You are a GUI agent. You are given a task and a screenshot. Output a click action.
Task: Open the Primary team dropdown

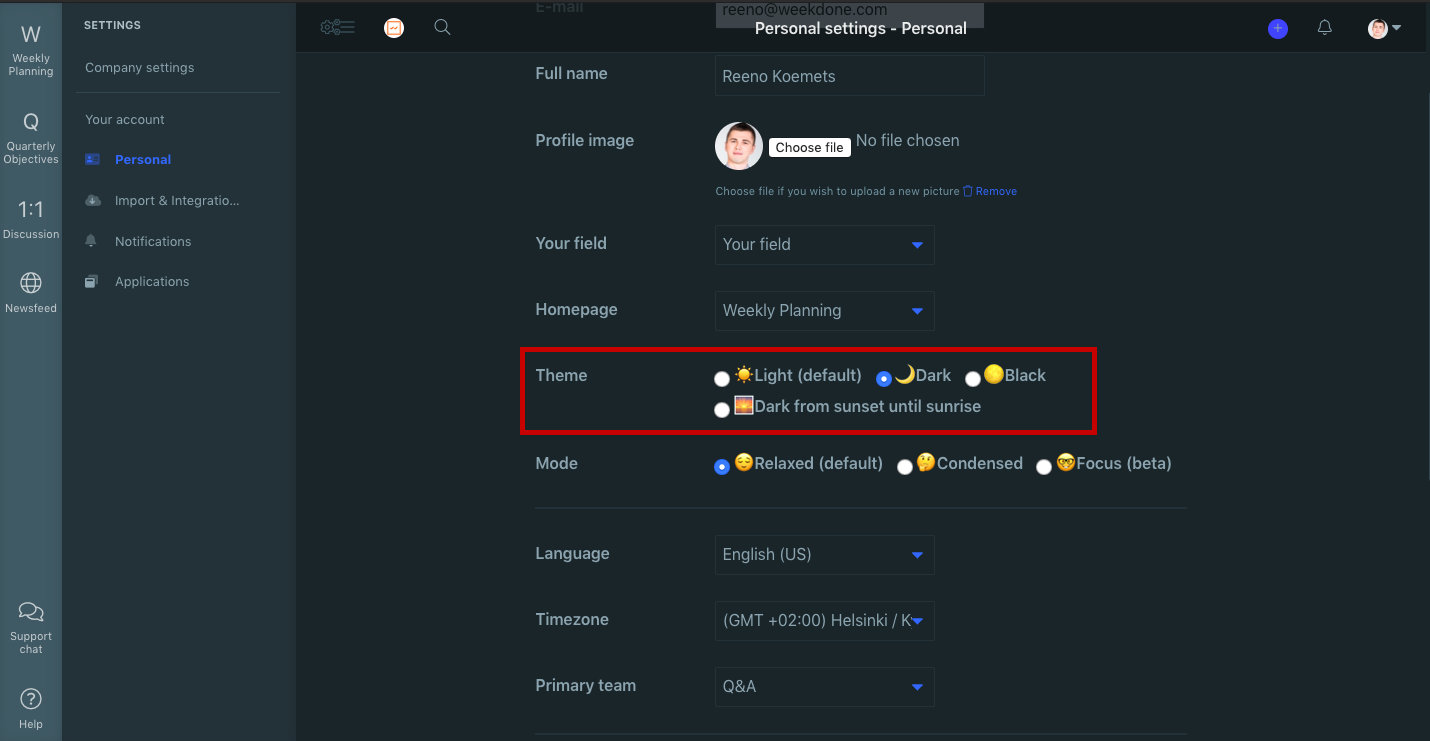tap(824, 687)
